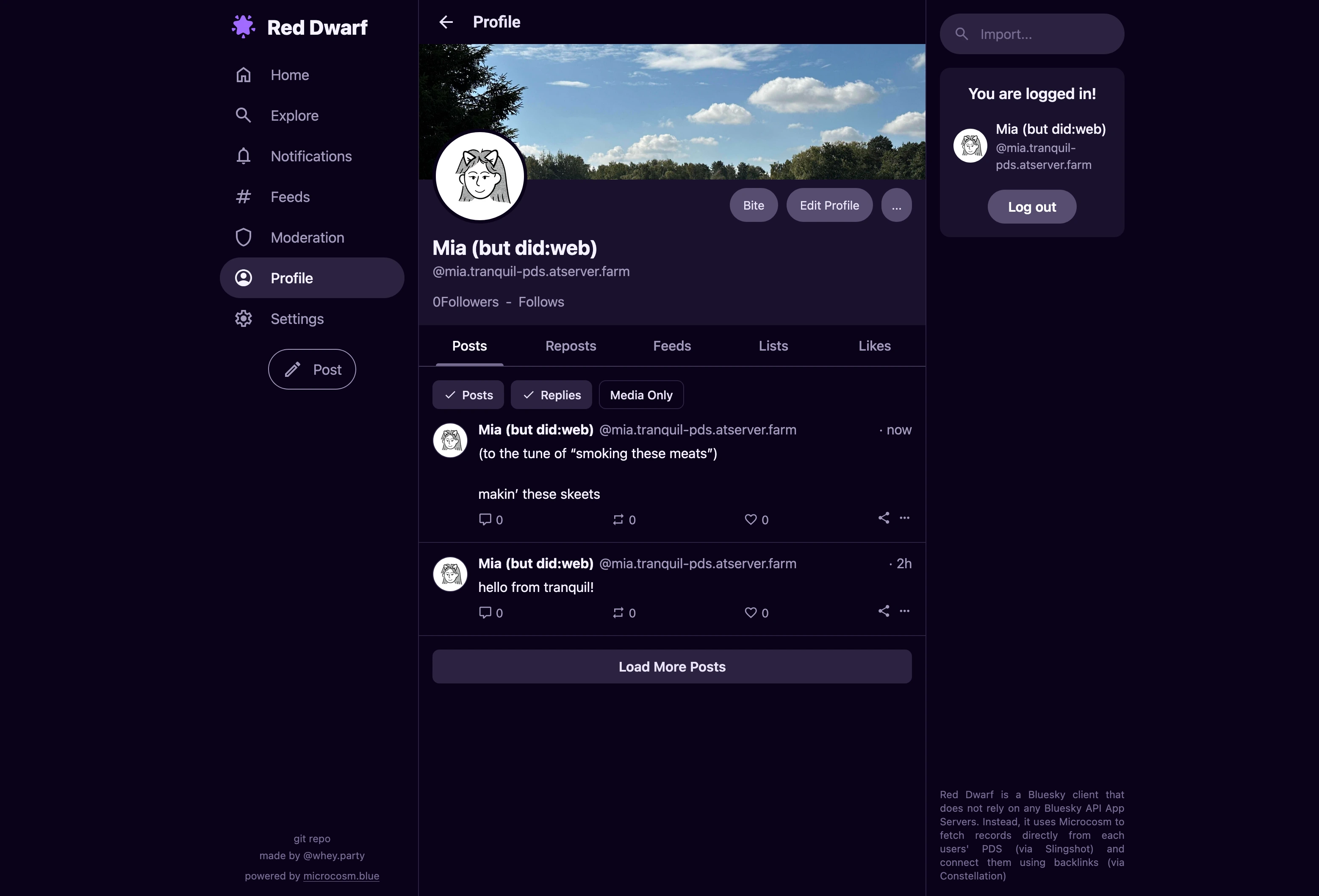Screen dimensions: 1319x896
Task: Click the back arrow beside Profile
Action: pos(446,22)
